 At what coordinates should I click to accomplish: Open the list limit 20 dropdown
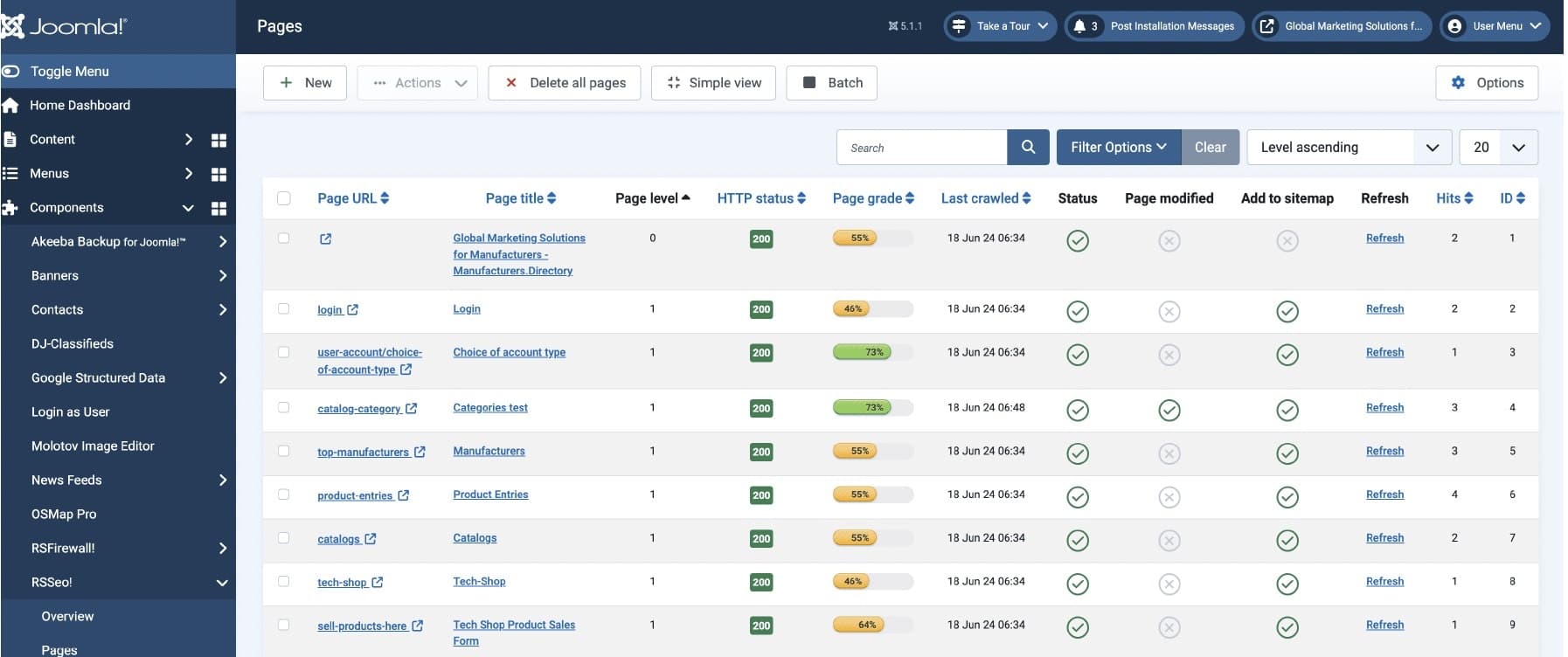pos(1498,148)
